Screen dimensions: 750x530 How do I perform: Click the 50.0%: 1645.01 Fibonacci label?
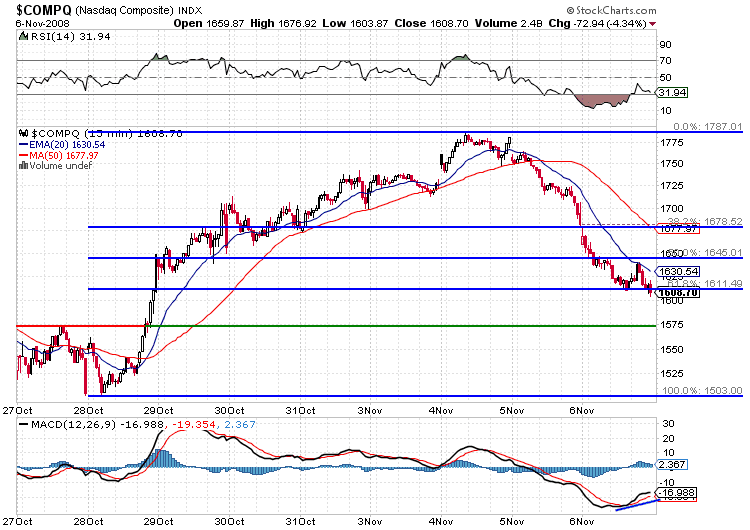pyautogui.click(x=705, y=252)
